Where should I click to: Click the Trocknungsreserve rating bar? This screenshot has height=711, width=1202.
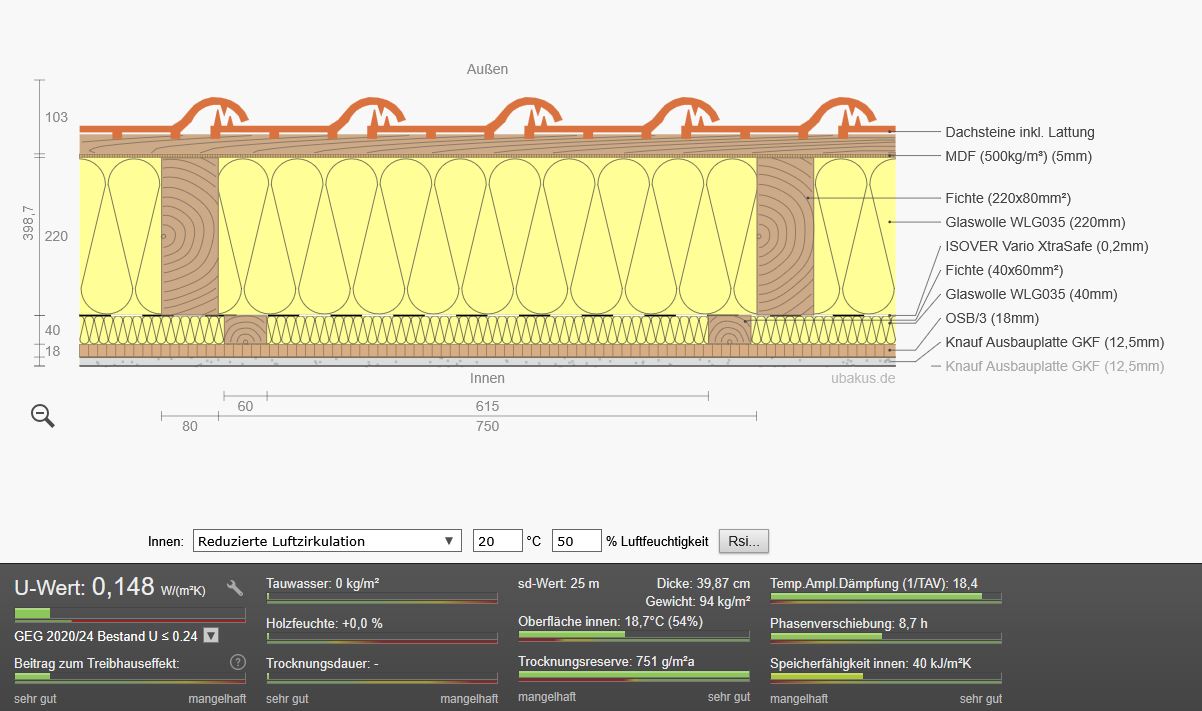pyautogui.click(x=634, y=675)
